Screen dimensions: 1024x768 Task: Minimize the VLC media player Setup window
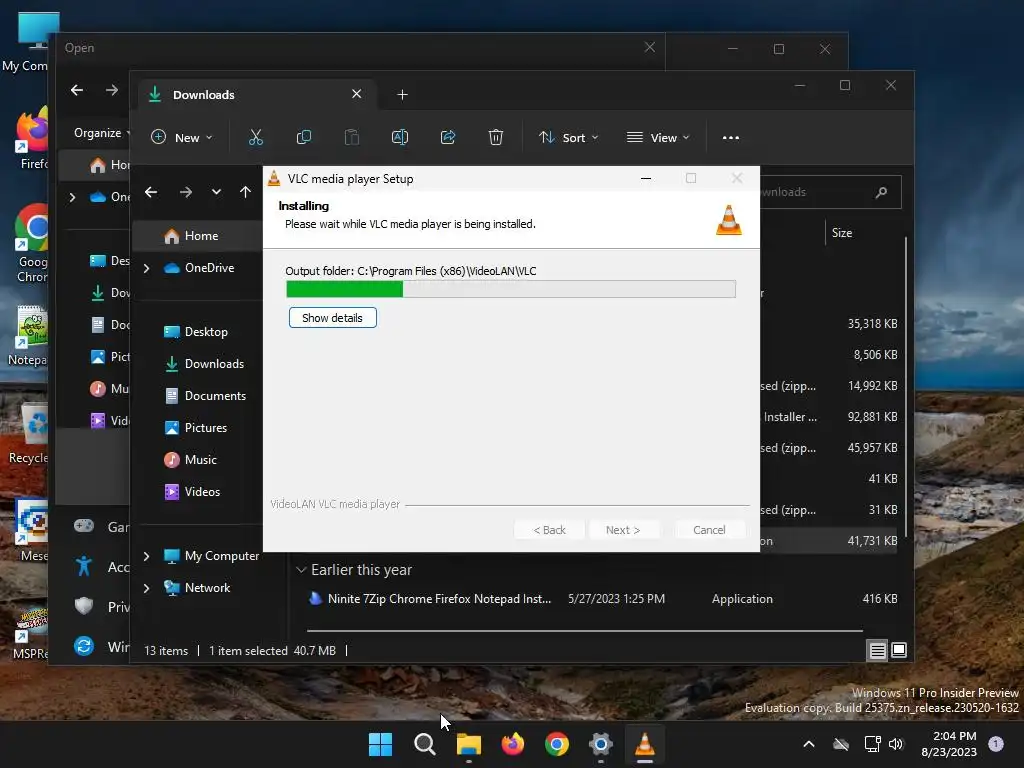(645, 178)
